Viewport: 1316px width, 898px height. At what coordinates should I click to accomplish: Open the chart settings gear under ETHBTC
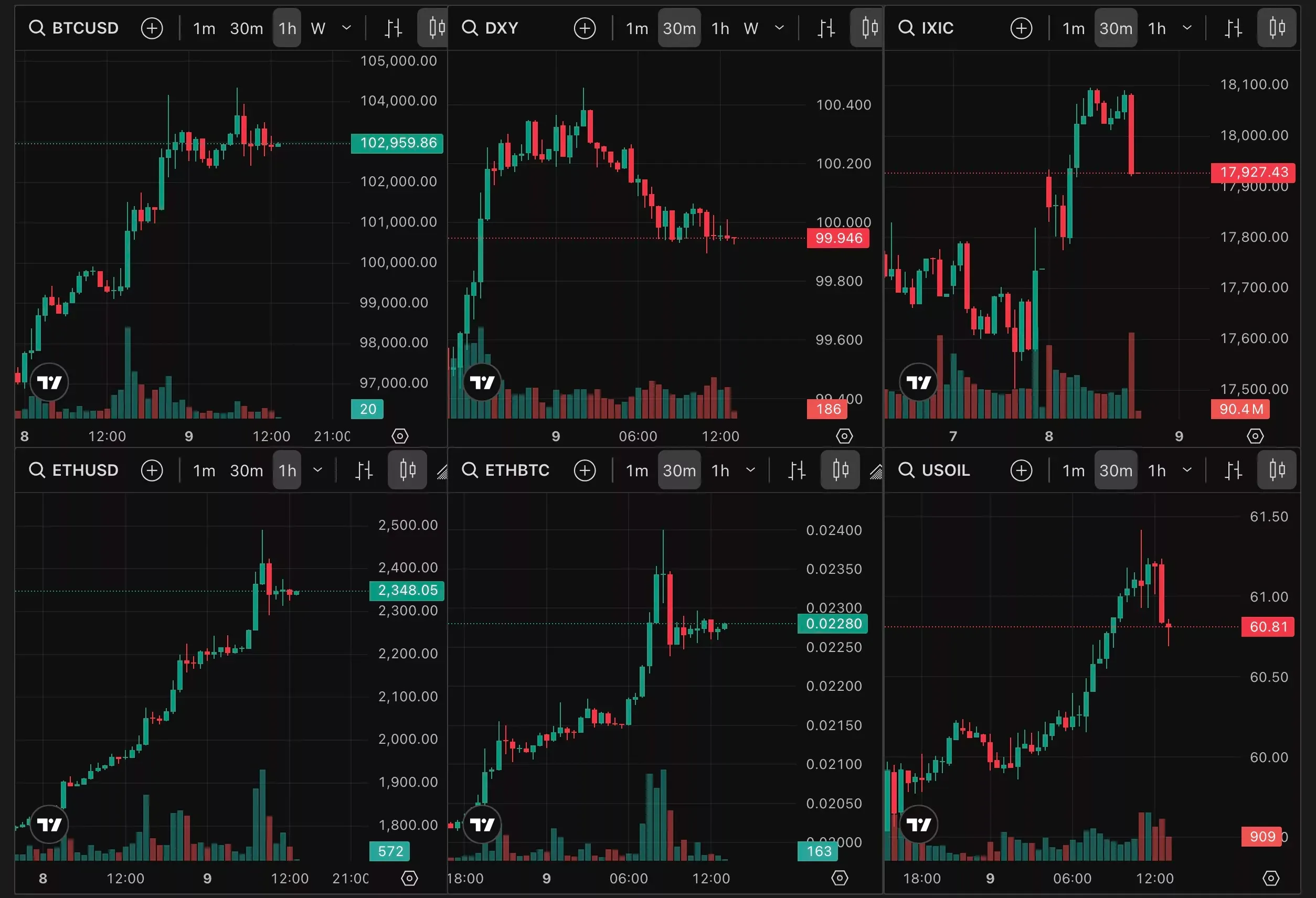point(840,878)
